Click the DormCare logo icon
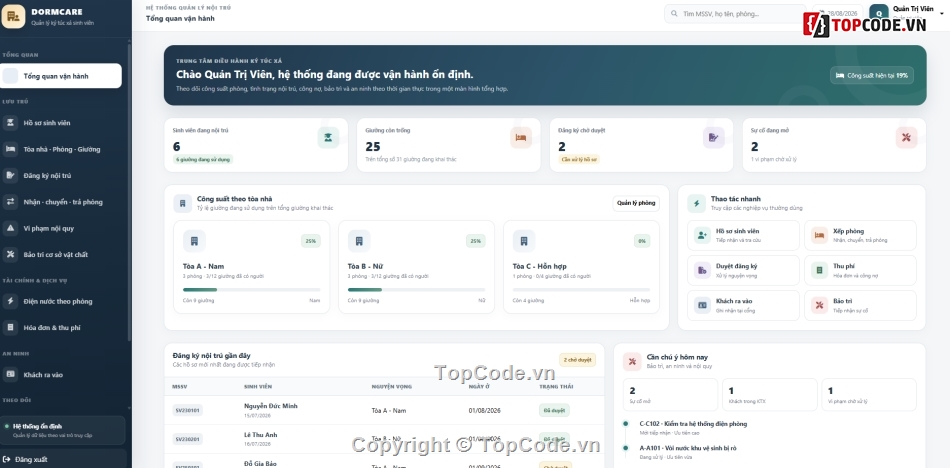Screen dimensions: 950x468 coord(13,16)
